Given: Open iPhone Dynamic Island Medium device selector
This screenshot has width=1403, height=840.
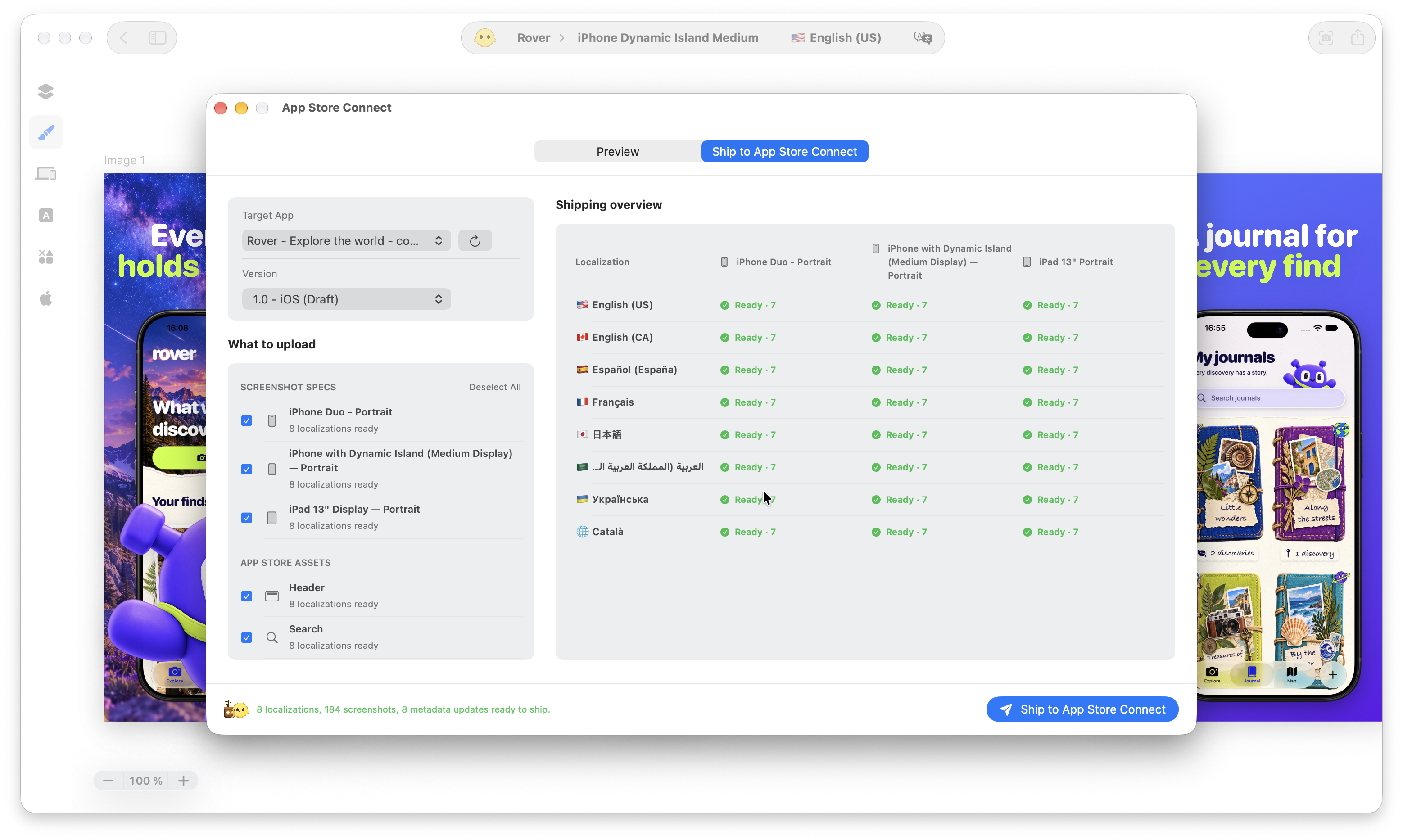Looking at the screenshot, I should (668, 38).
